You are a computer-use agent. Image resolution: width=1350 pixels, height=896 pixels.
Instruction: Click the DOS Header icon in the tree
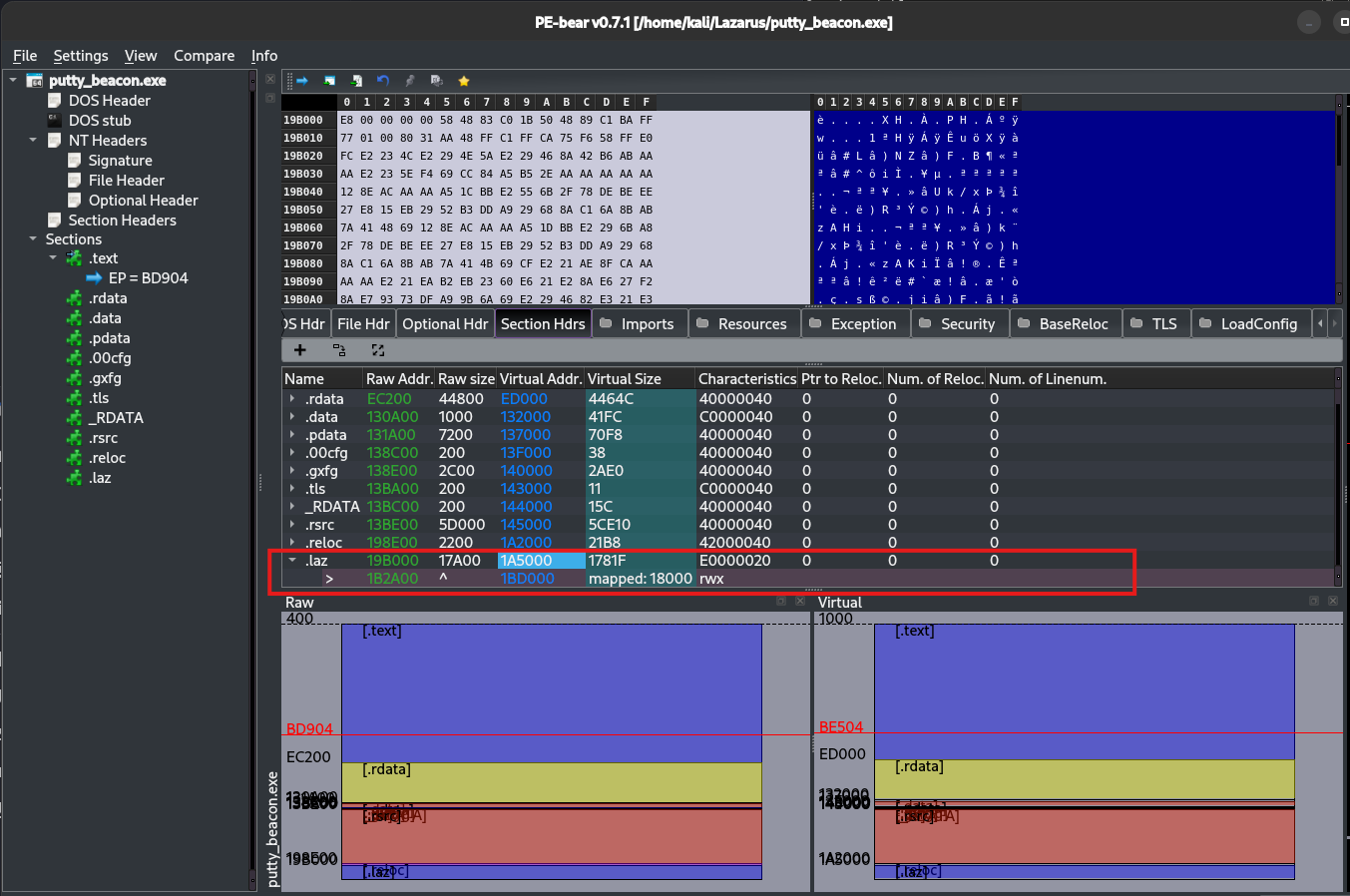pyautogui.click(x=53, y=100)
